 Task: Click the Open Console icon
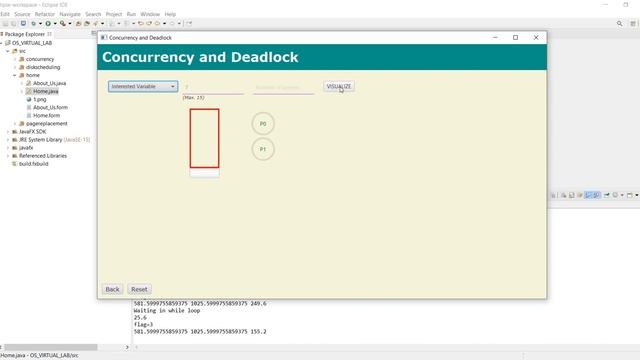click(x=630, y=196)
